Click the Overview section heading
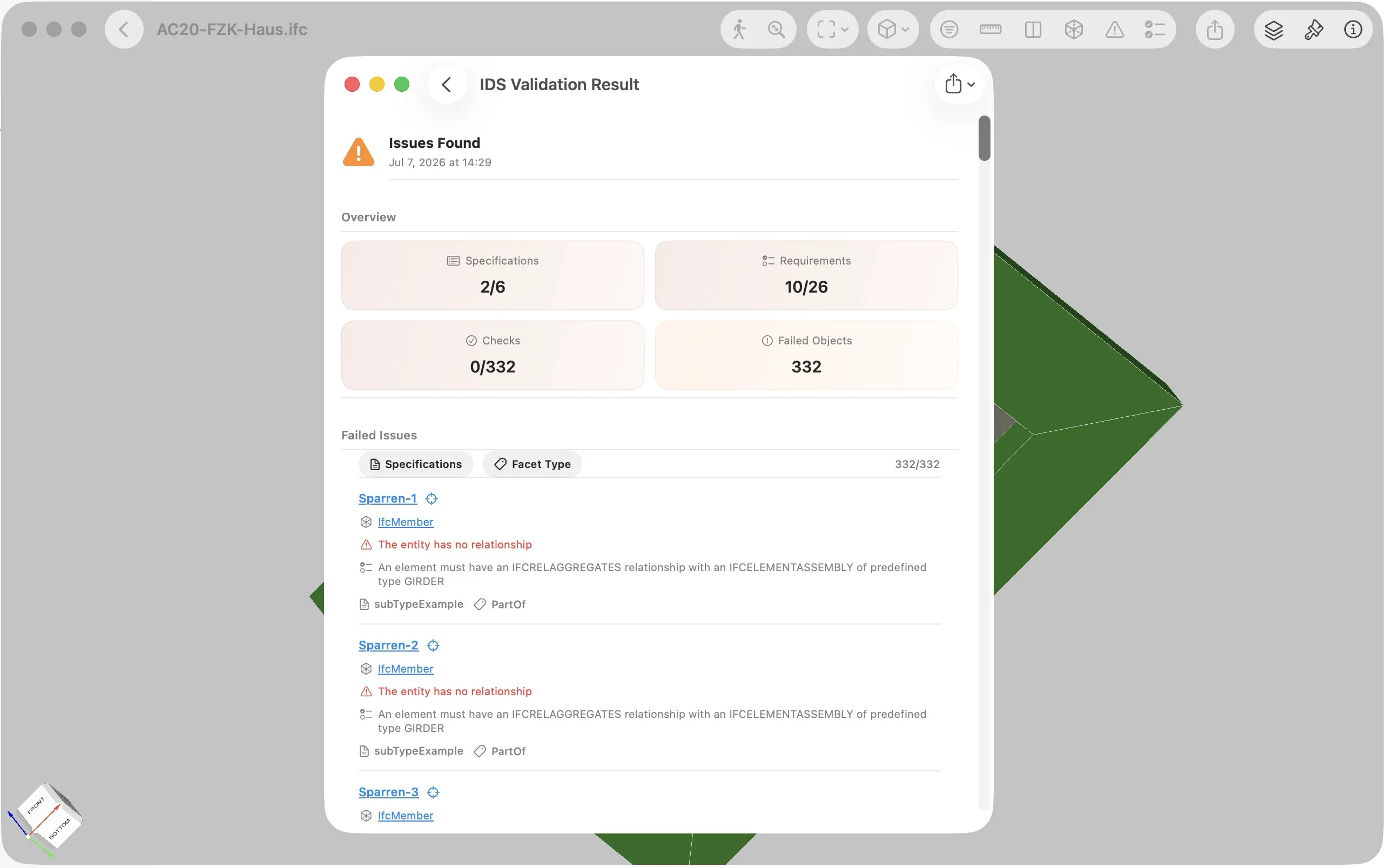This screenshot has width=1388, height=868. 369,218
